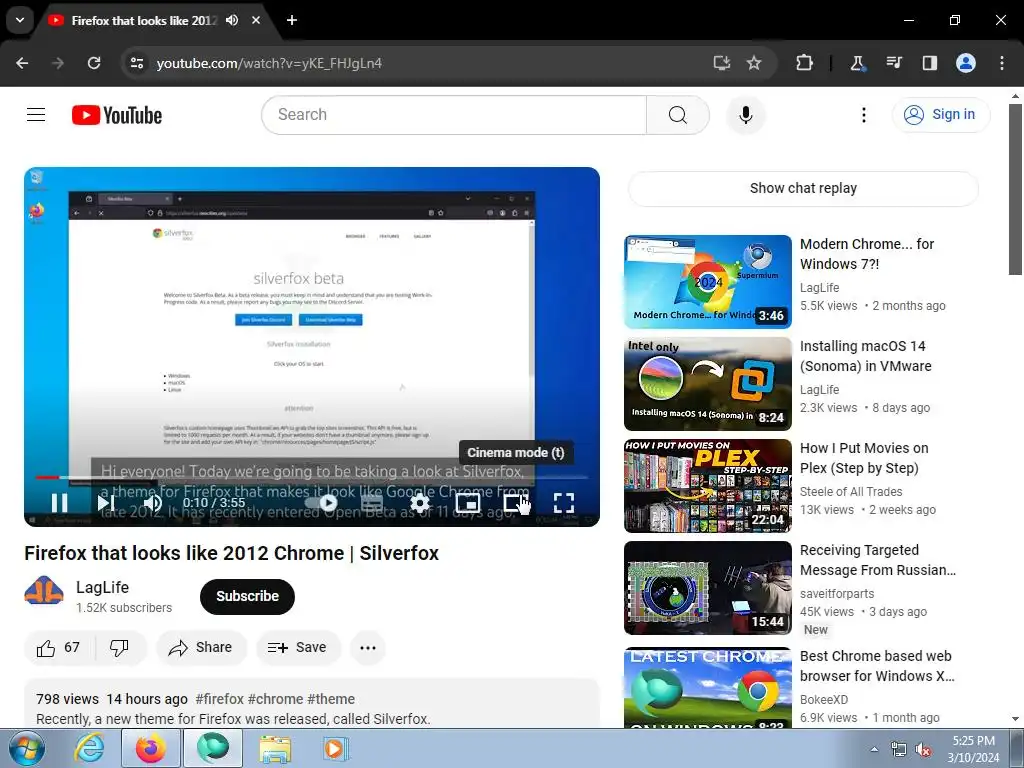
Task: Click the video progress bar
Action: [312, 477]
